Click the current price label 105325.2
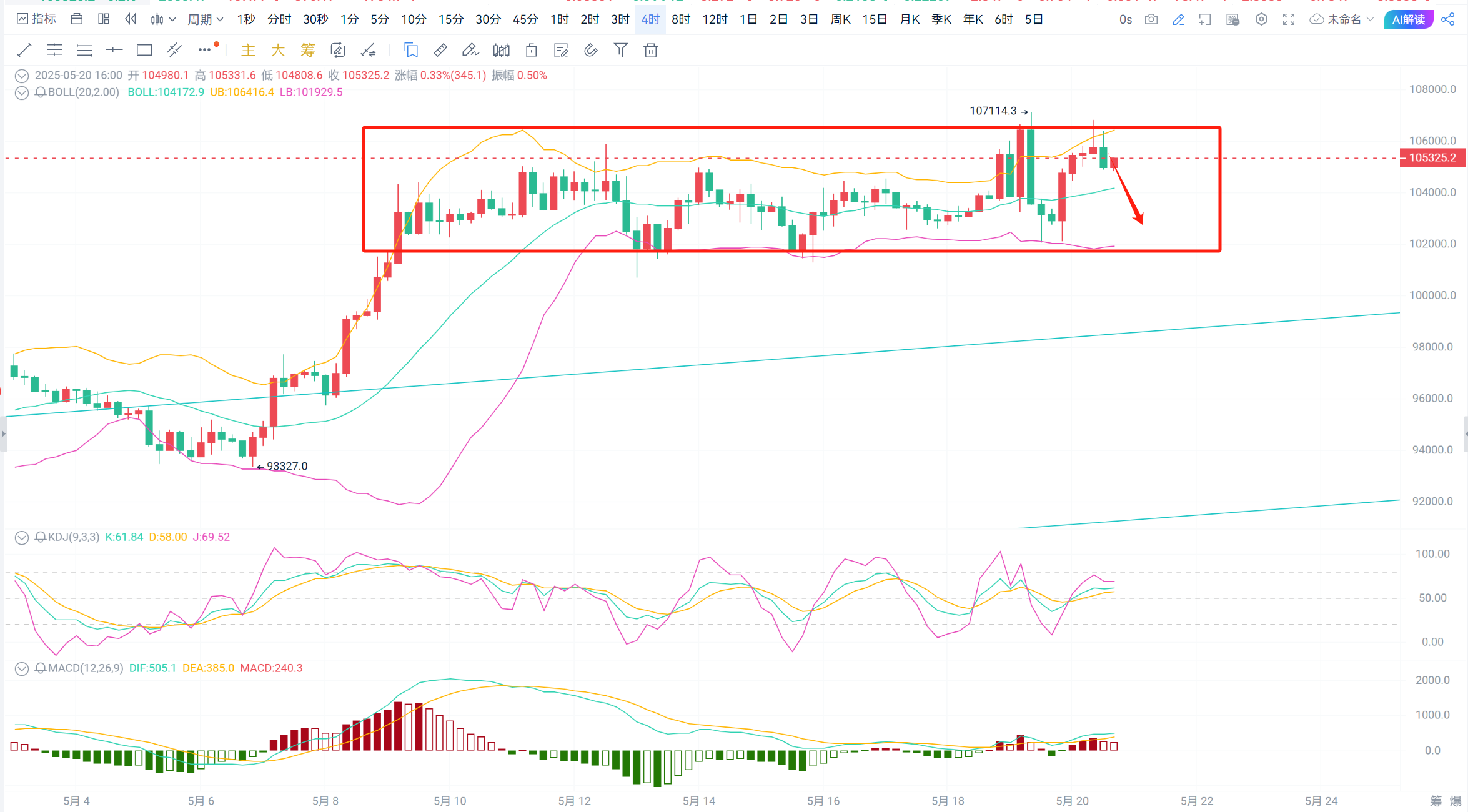This screenshot has width=1468, height=812. 1432,157
